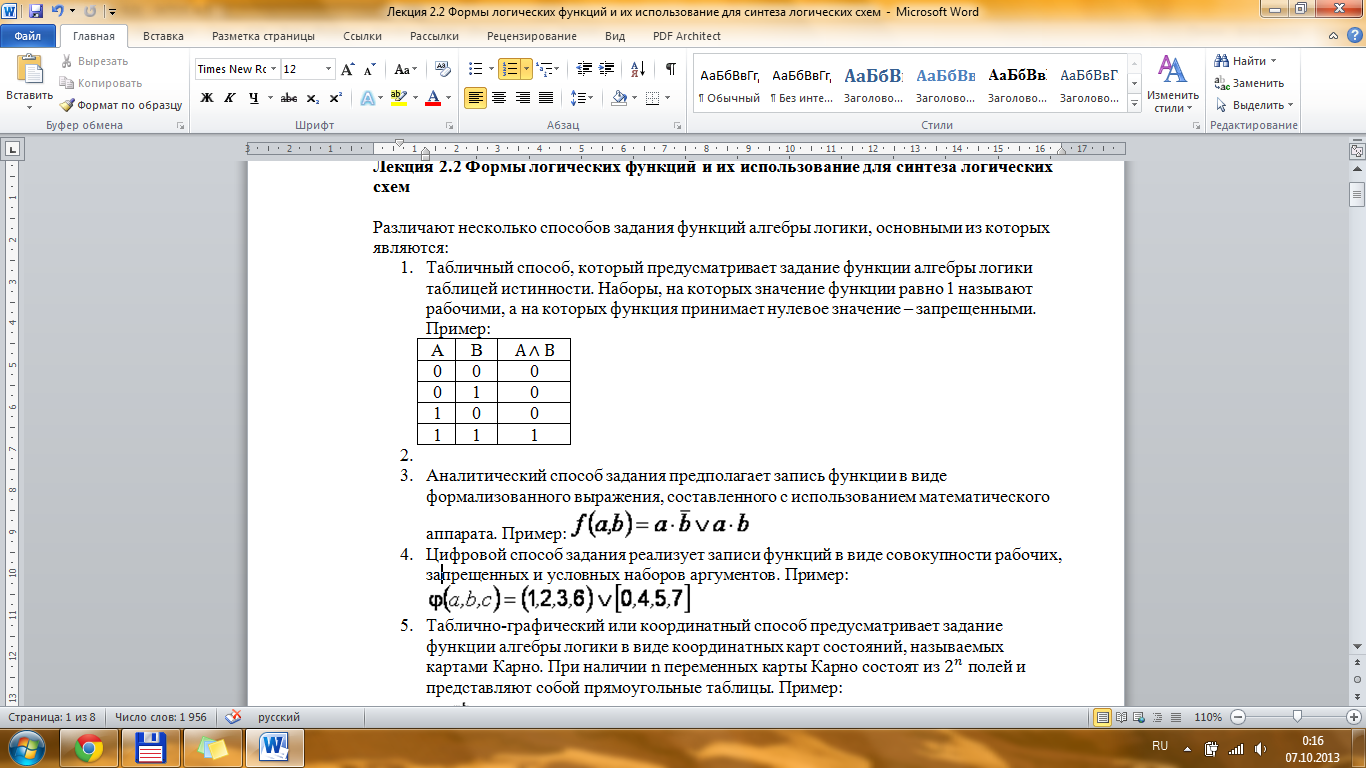Click the text highlight color yellow swatch
The width and height of the screenshot is (1366, 768).
coord(398,97)
